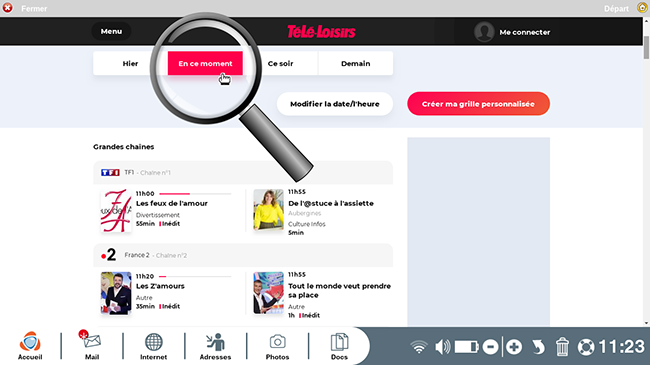Viewport: 650px width, 365px height.
Task: Open the Photos camera icon
Action: [x=277, y=346]
